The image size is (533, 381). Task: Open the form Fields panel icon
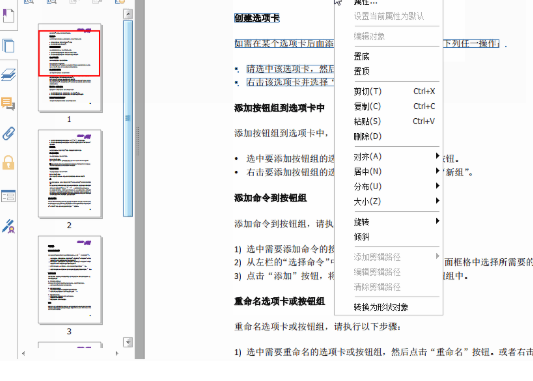click(8, 196)
